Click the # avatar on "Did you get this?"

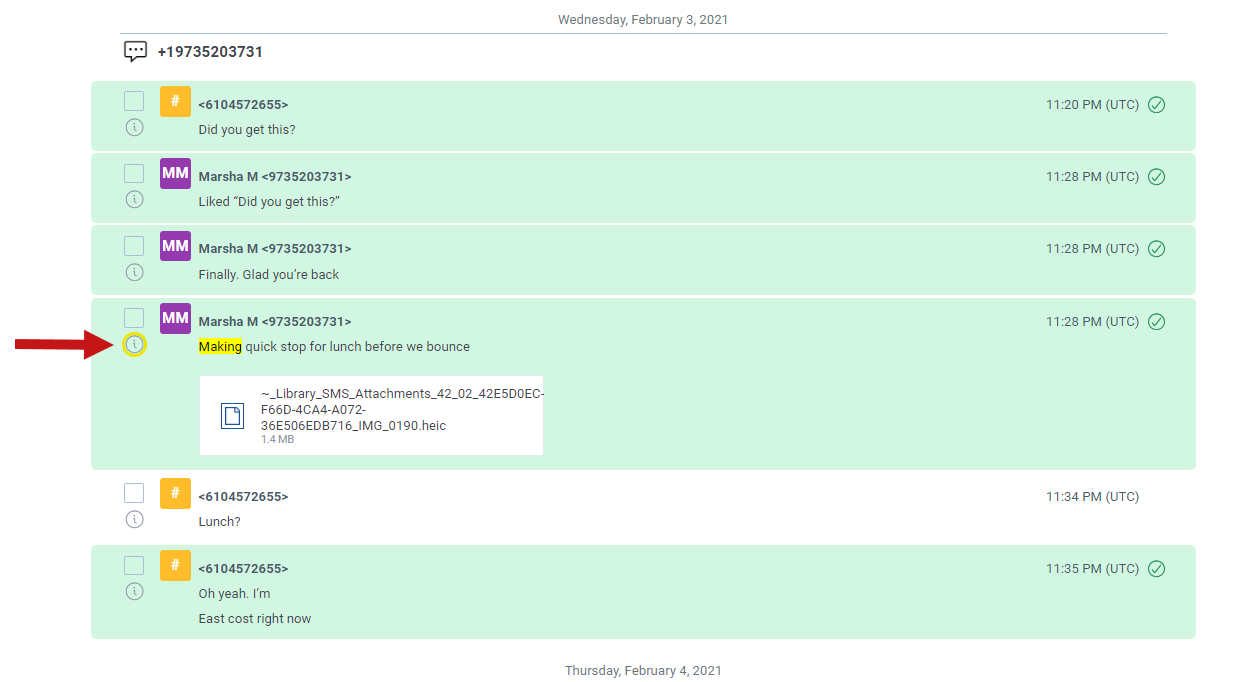[175, 101]
